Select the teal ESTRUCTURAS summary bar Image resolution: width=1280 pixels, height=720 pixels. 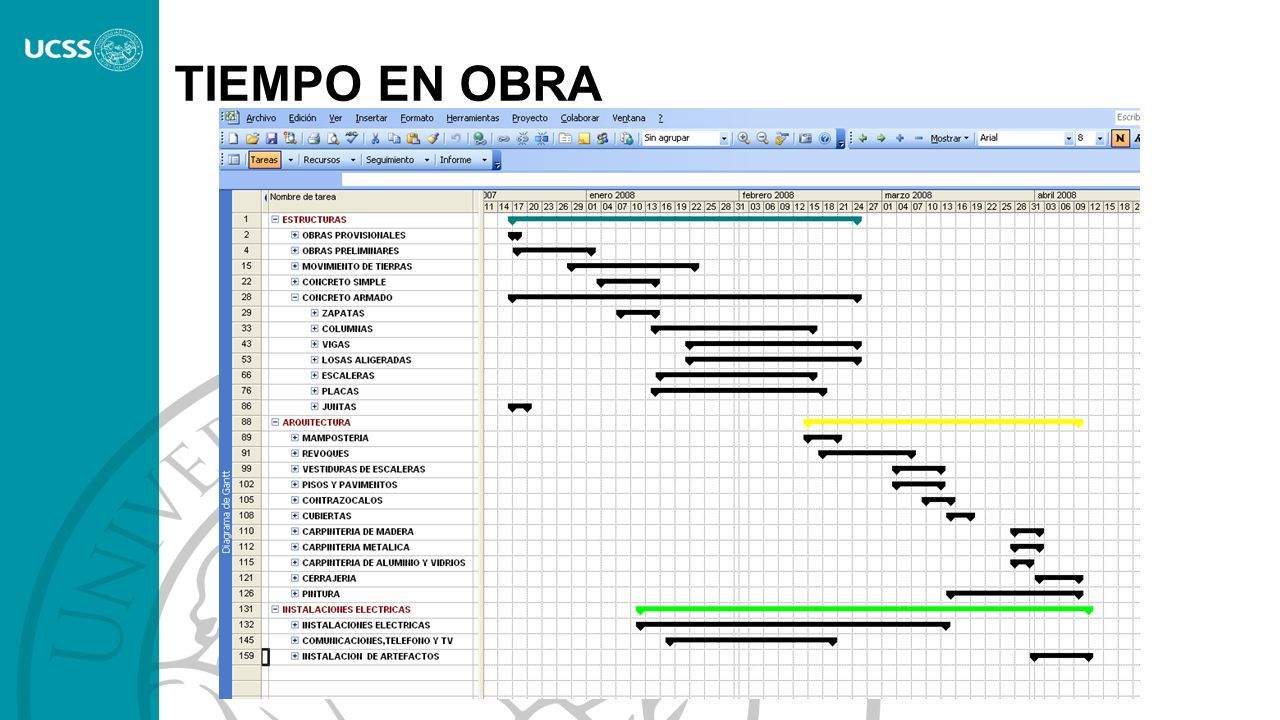(x=685, y=219)
